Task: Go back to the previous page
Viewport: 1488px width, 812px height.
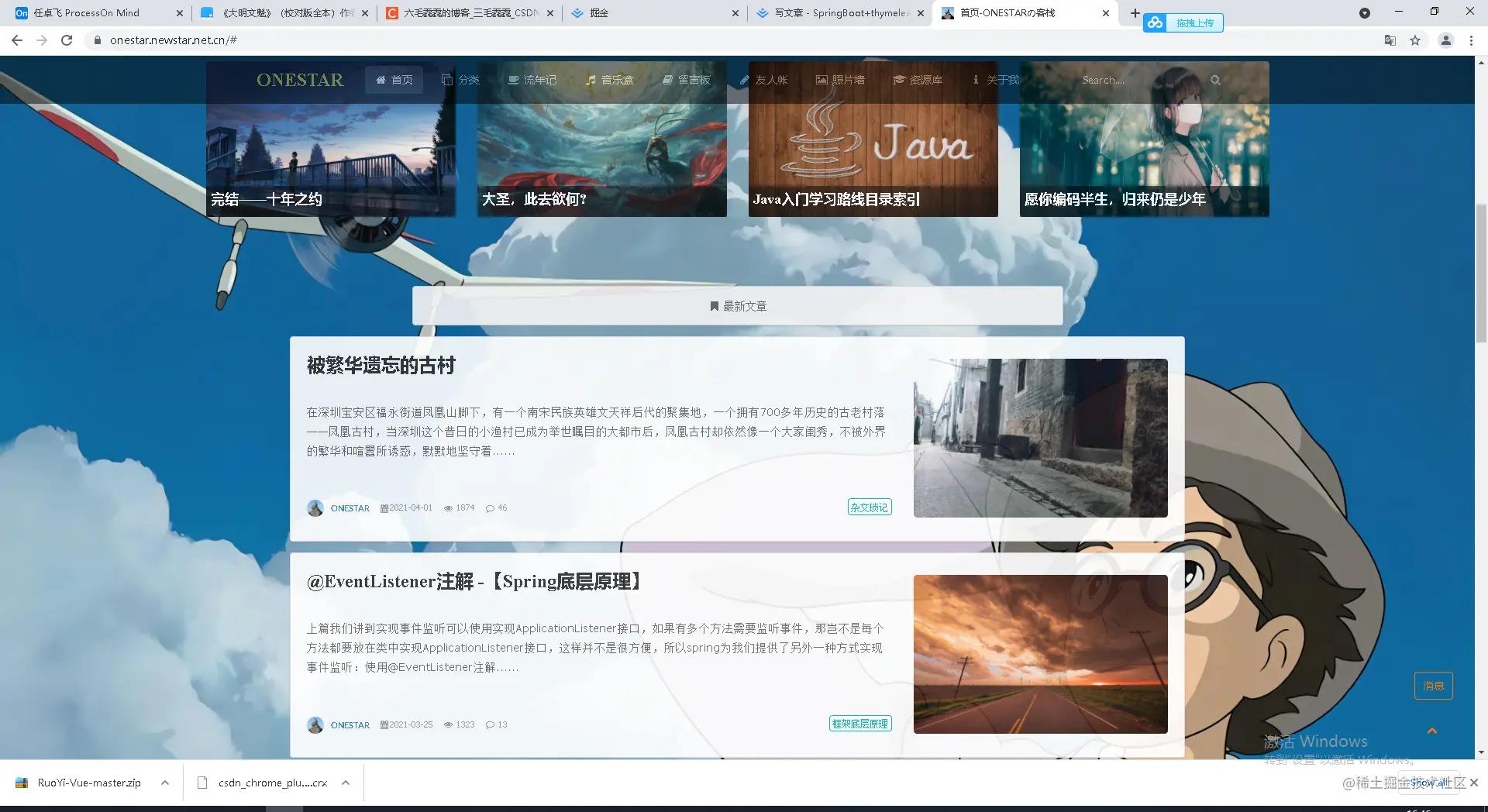Action: click(17, 40)
